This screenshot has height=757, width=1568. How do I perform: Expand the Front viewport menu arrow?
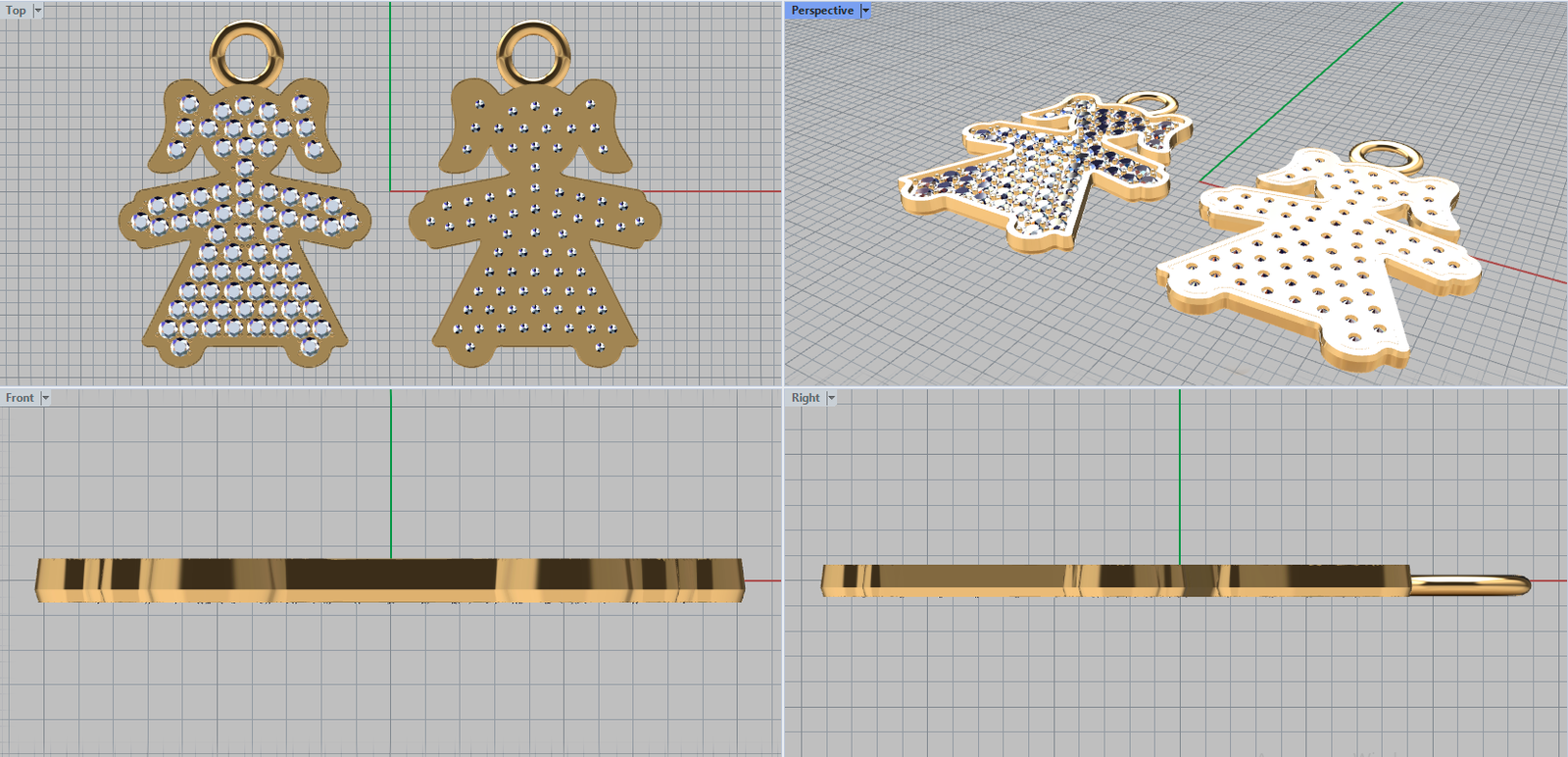coord(45,398)
